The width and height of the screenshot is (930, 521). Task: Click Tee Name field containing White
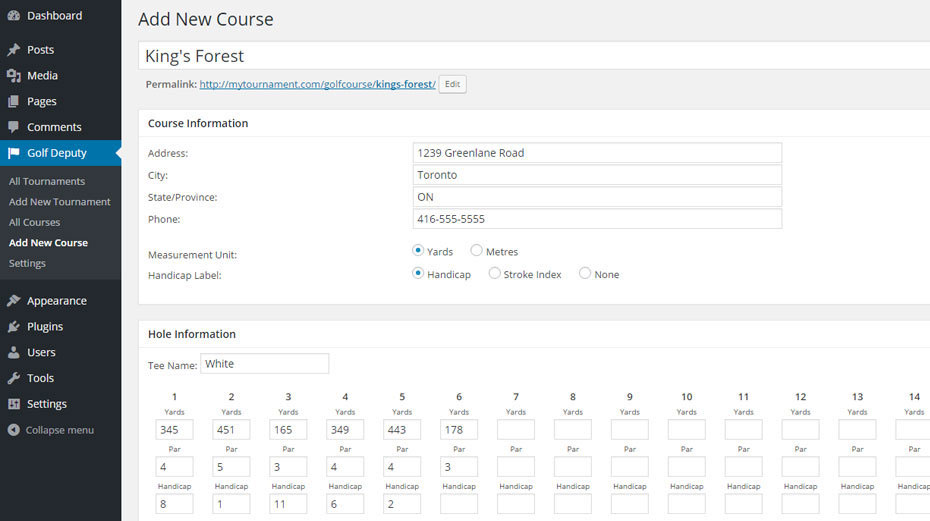point(265,364)
